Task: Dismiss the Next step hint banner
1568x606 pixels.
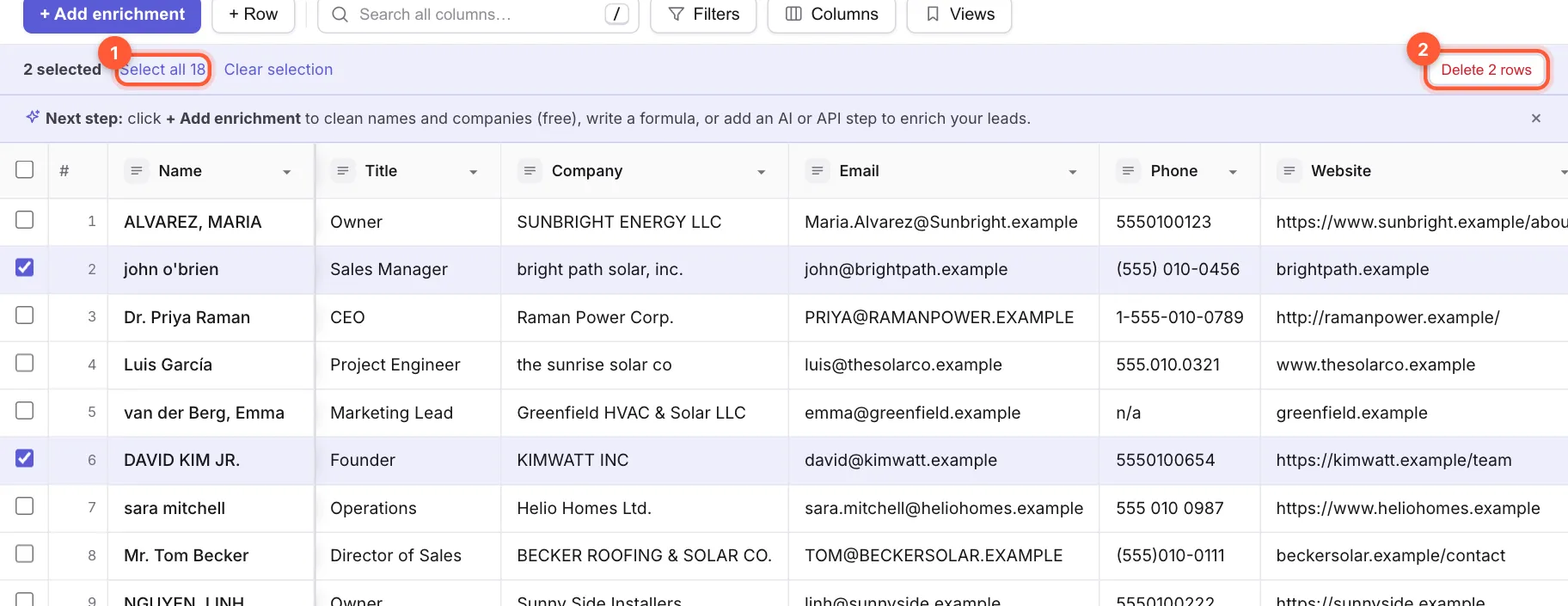Action: pos(1536,119)
